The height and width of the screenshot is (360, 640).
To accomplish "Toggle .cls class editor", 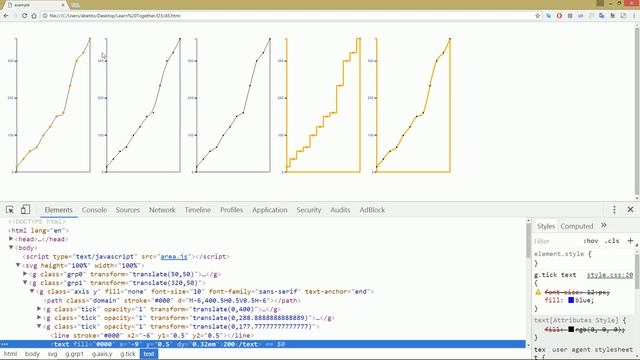I will [612, 241].
